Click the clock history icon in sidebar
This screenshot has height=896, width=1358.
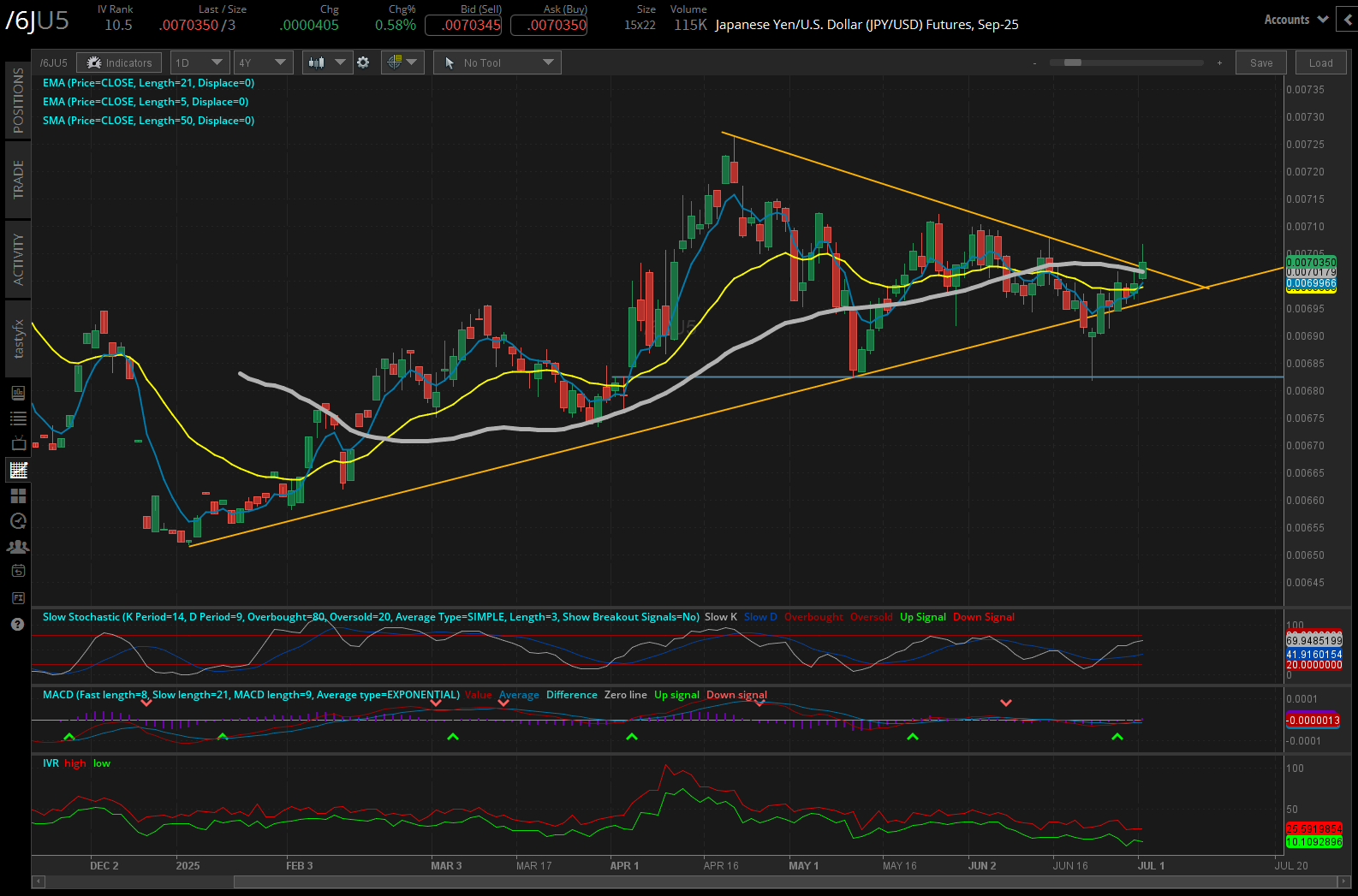[18, 521]
